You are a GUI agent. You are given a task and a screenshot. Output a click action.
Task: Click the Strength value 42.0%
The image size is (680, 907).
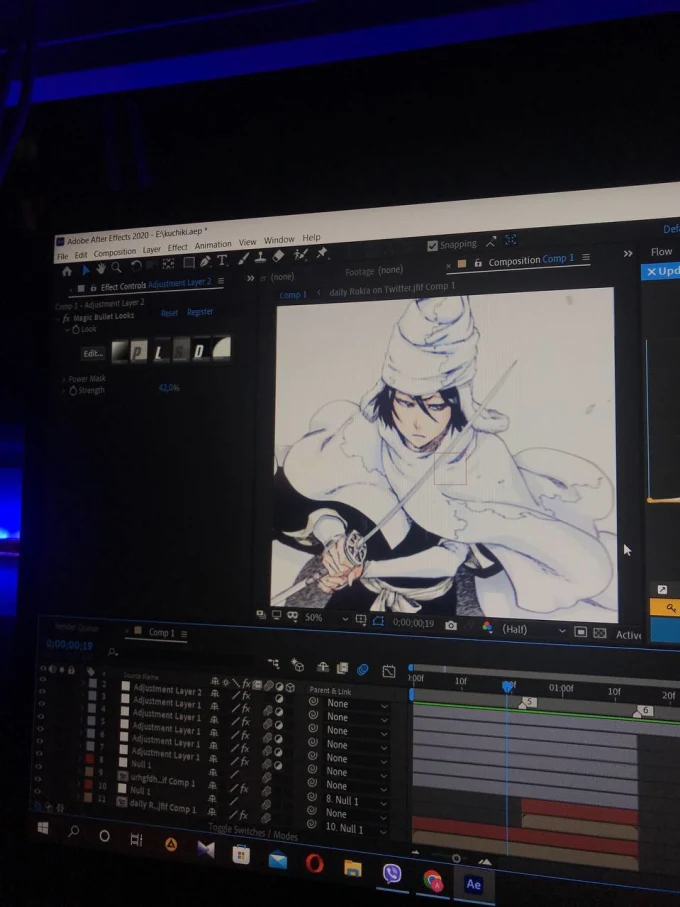(x=168, y=388)
